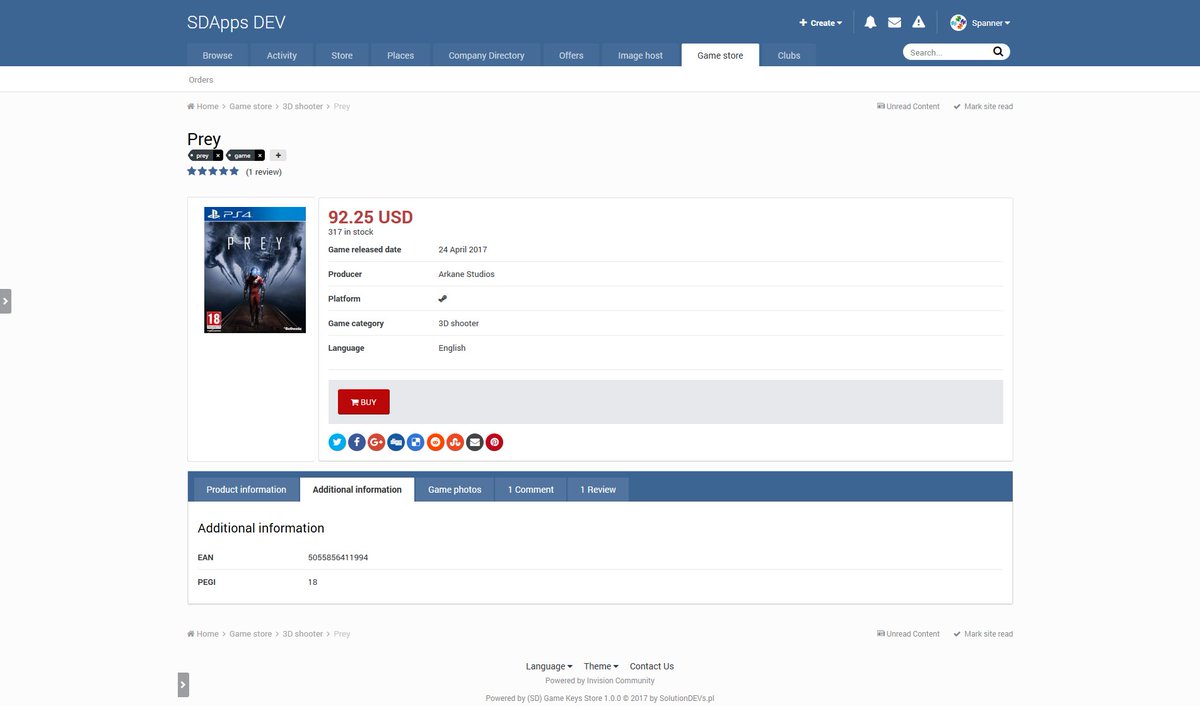Select the Game store tab
1200x706 pixels.
(720, 55)
